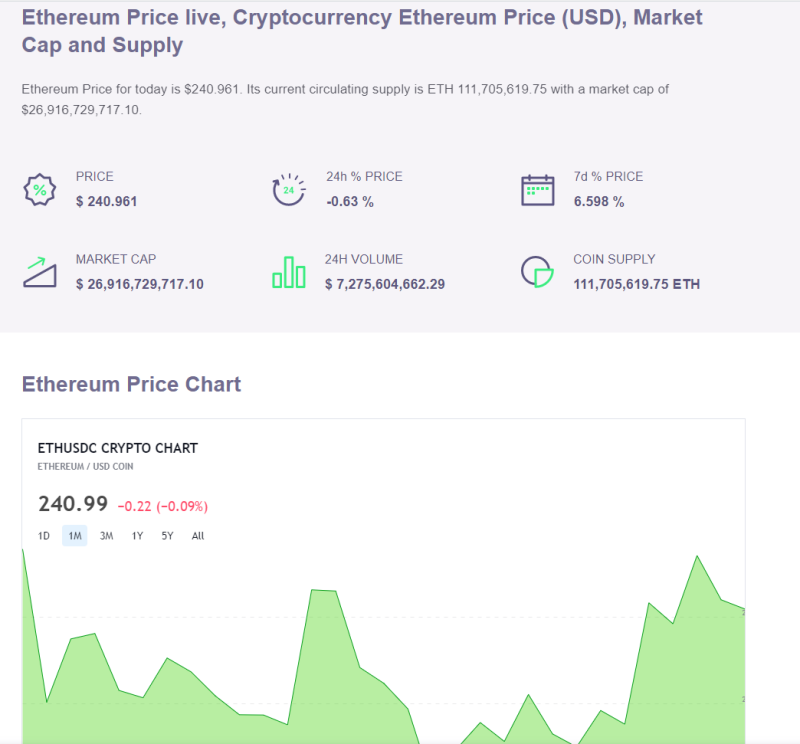The width and height of the screenshot is (800, 744).
Task: Click the coin supply pie icon
Action: point(537,272)
